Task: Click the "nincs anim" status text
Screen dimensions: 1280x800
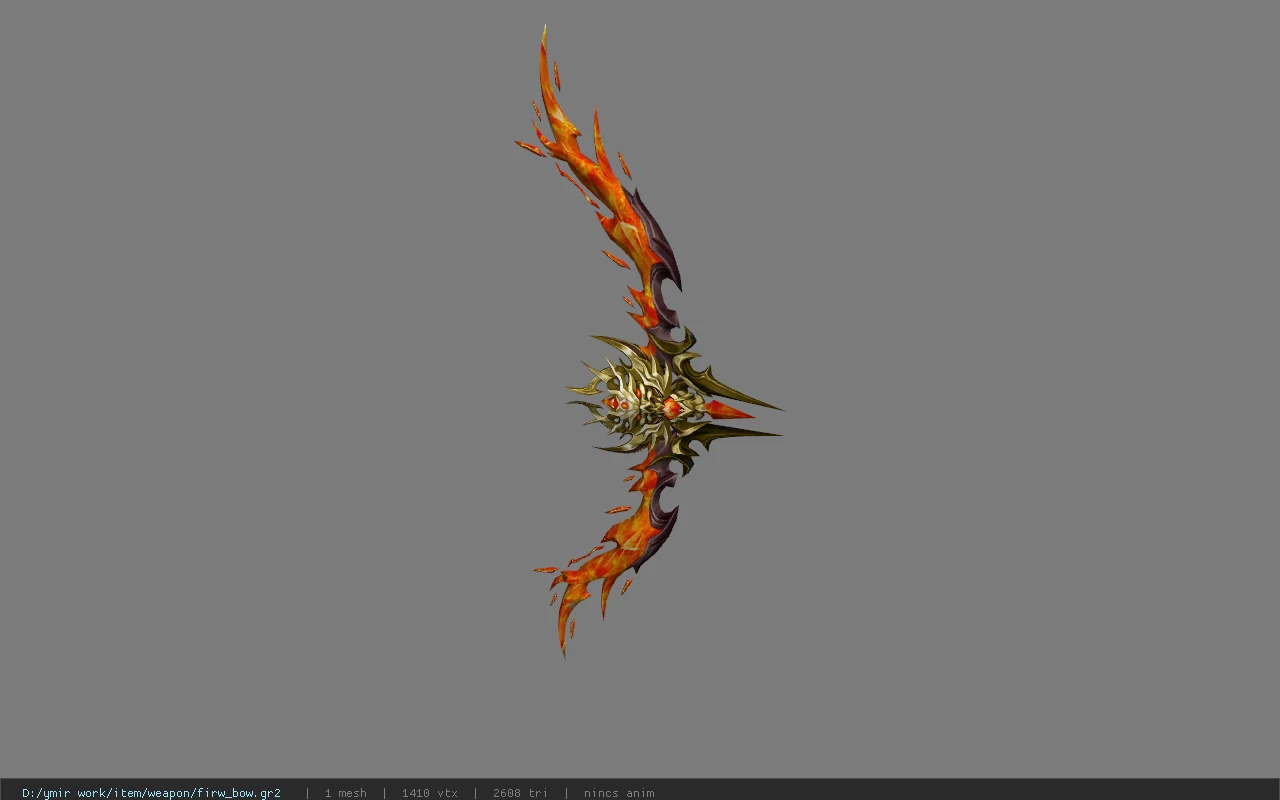Action: pyautogui.click(x=619, y=793)
